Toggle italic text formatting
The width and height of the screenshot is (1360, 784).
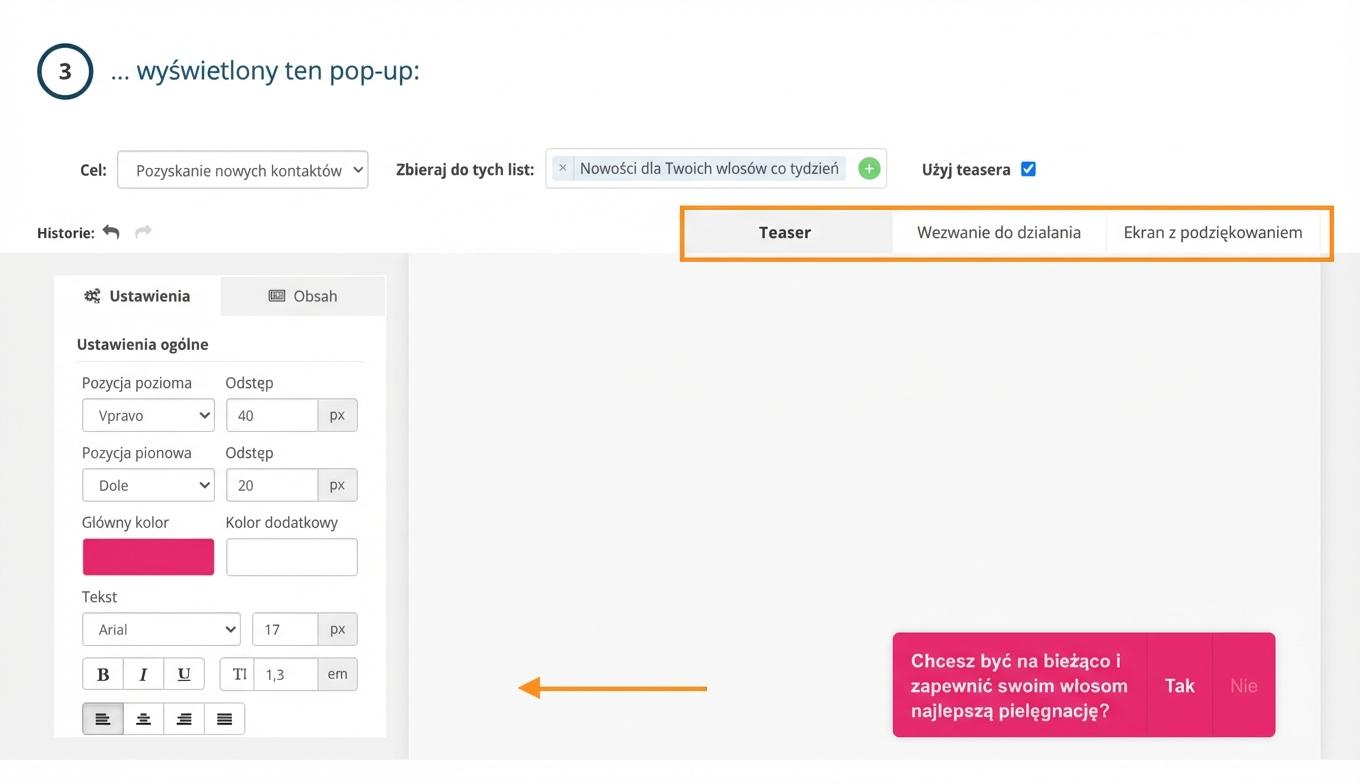143,674
